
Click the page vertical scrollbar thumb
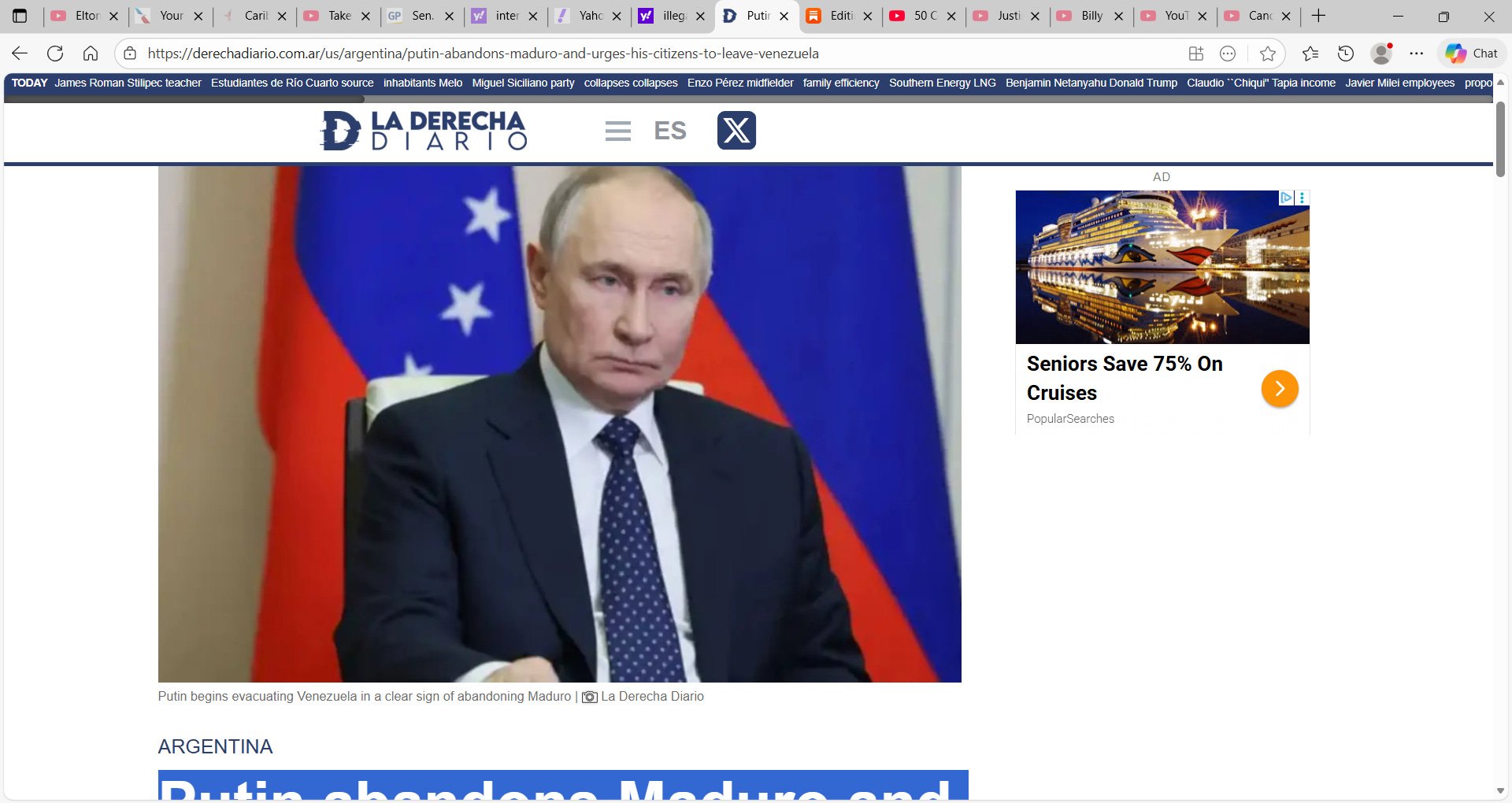click(x=1500, y=139)
